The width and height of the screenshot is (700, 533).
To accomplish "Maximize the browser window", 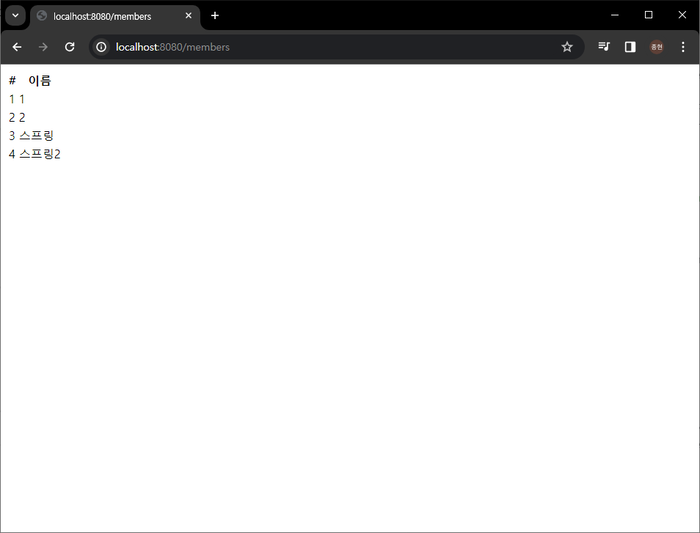I will click(x=649, y=15).
